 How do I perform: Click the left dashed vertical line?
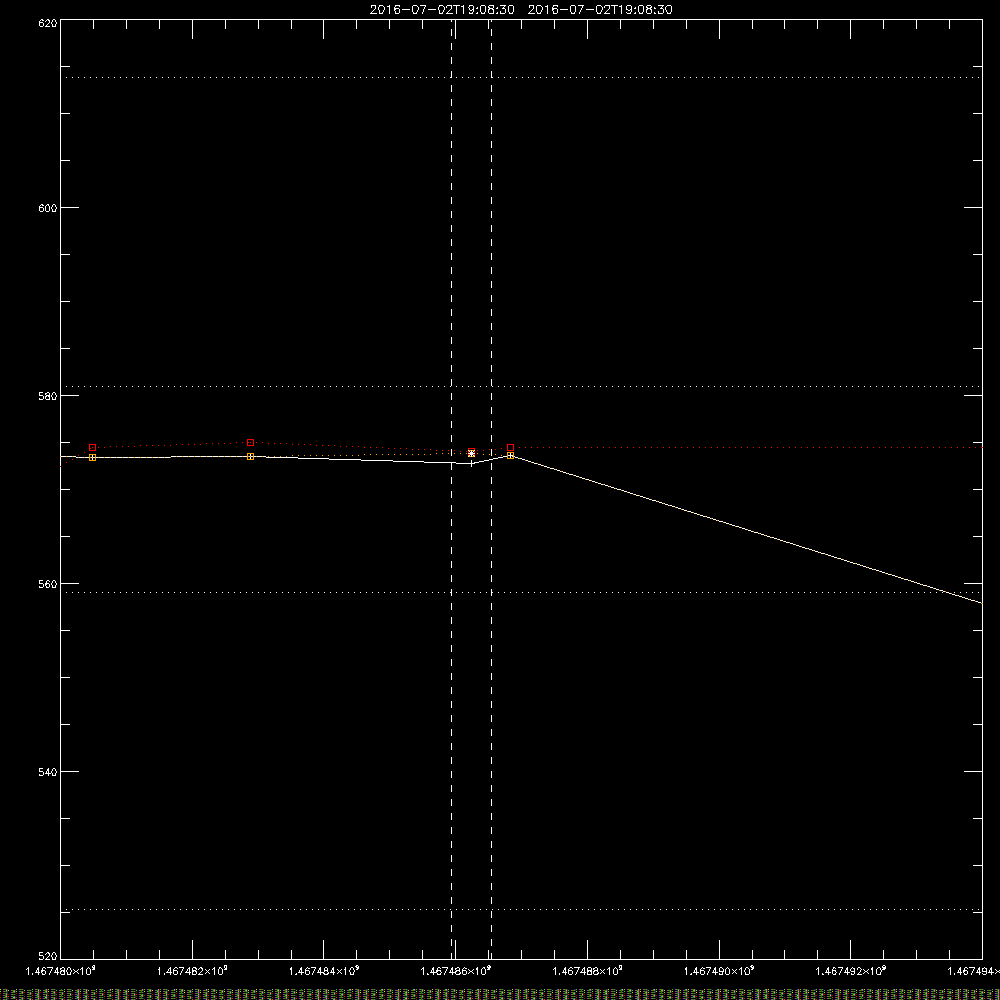tap(452, 489)
